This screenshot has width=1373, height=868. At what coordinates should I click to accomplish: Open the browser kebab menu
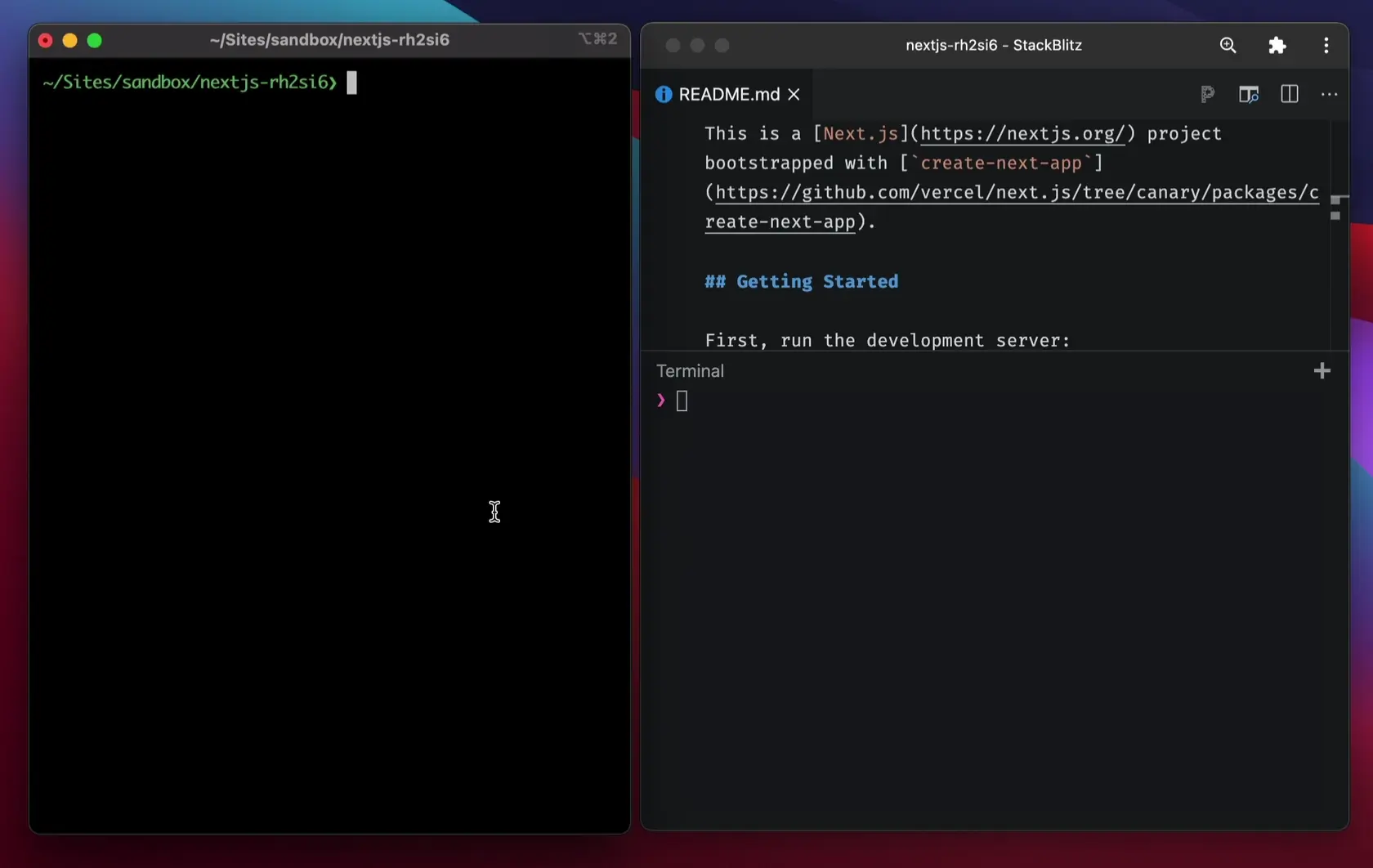click(1326, 45)
